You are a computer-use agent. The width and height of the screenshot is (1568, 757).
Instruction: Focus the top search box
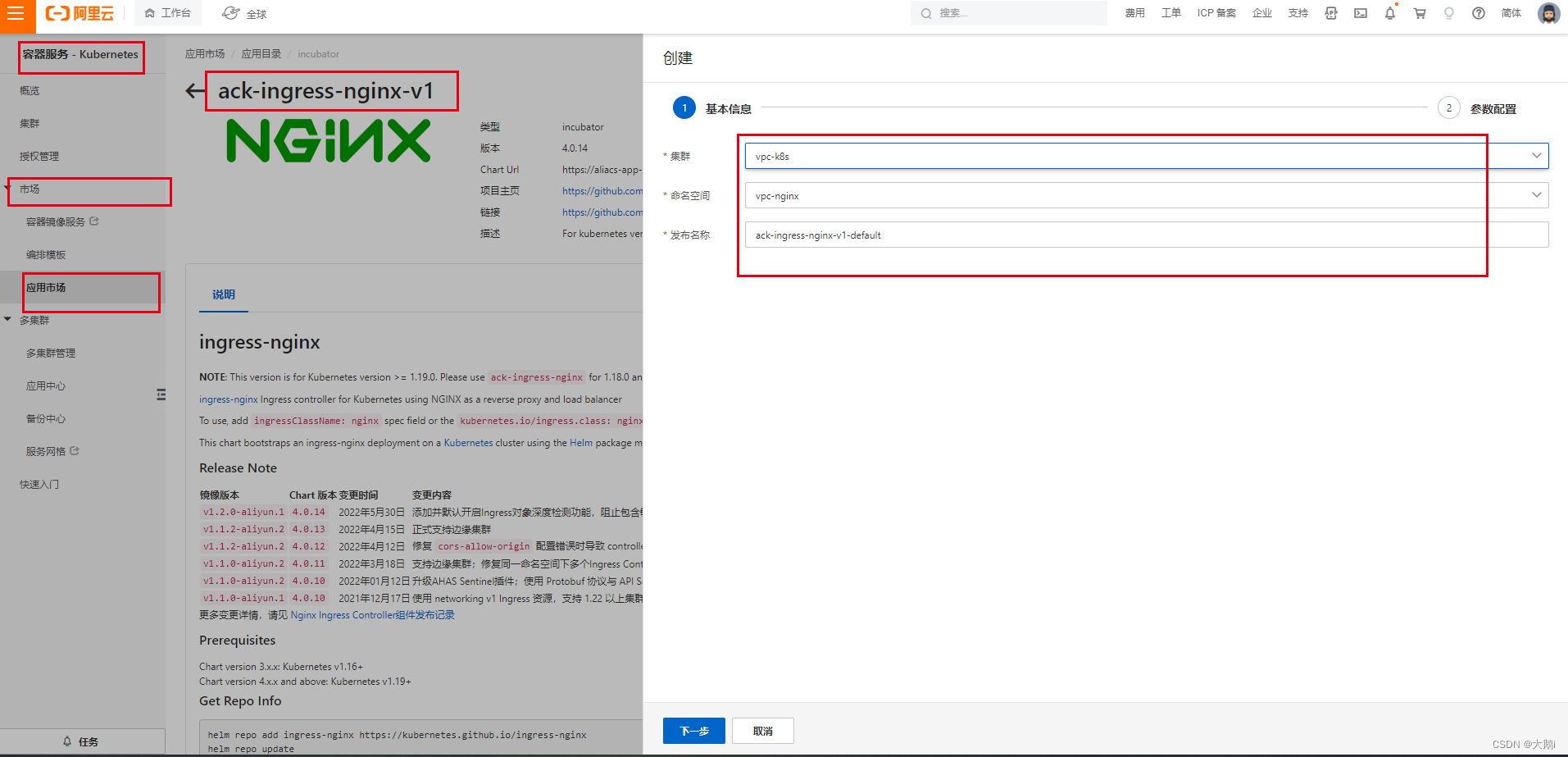1008,13
